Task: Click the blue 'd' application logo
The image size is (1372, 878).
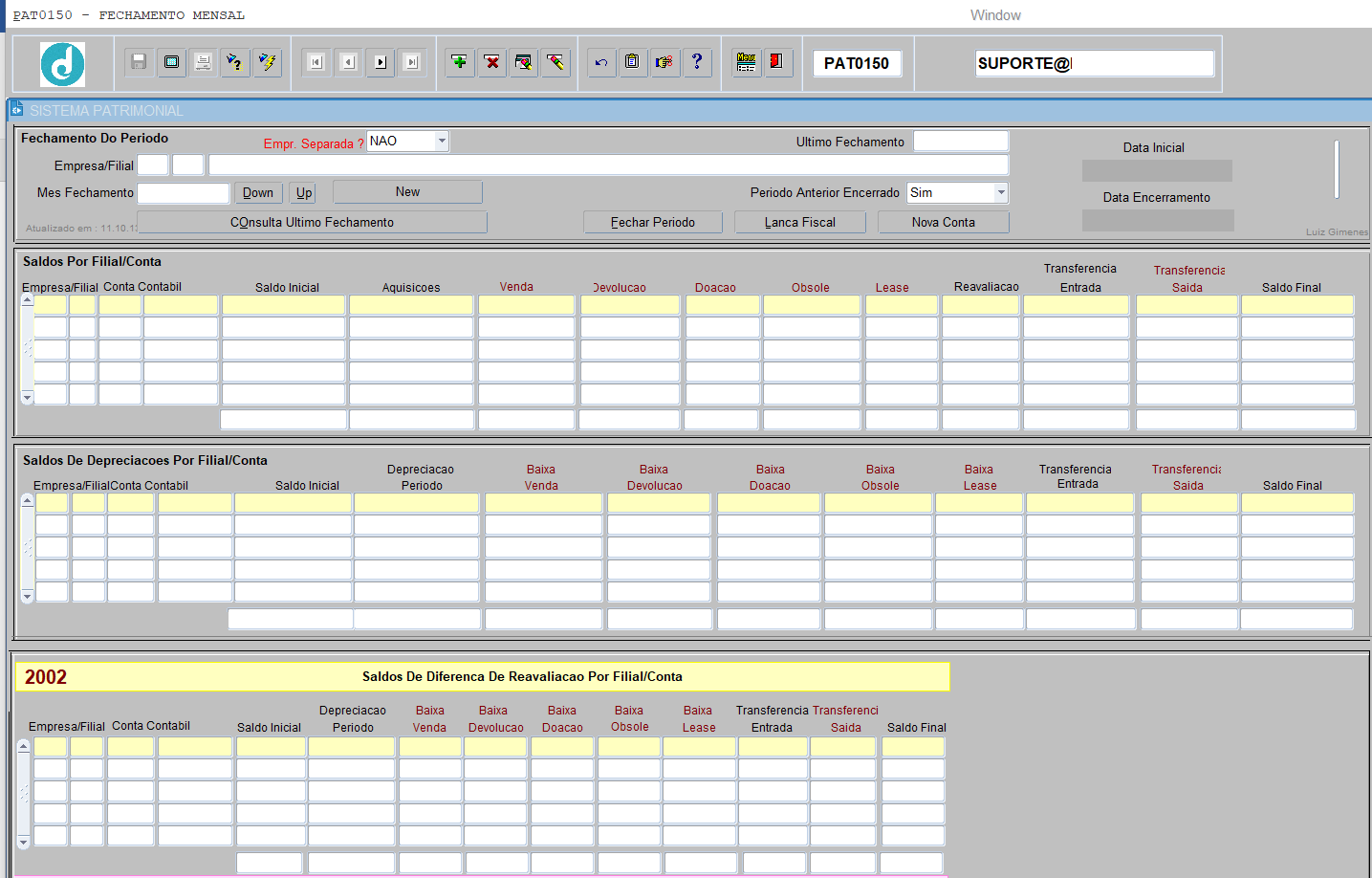Action: click(62, 64)
